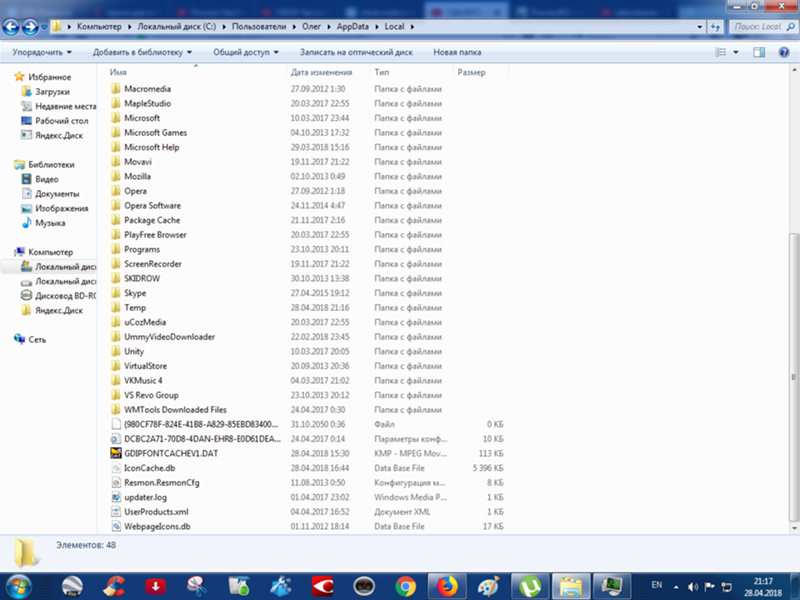Viewport: 800px width, 600px height.
Task: Switch to Firefox in the taskbar
Action: 446,585
